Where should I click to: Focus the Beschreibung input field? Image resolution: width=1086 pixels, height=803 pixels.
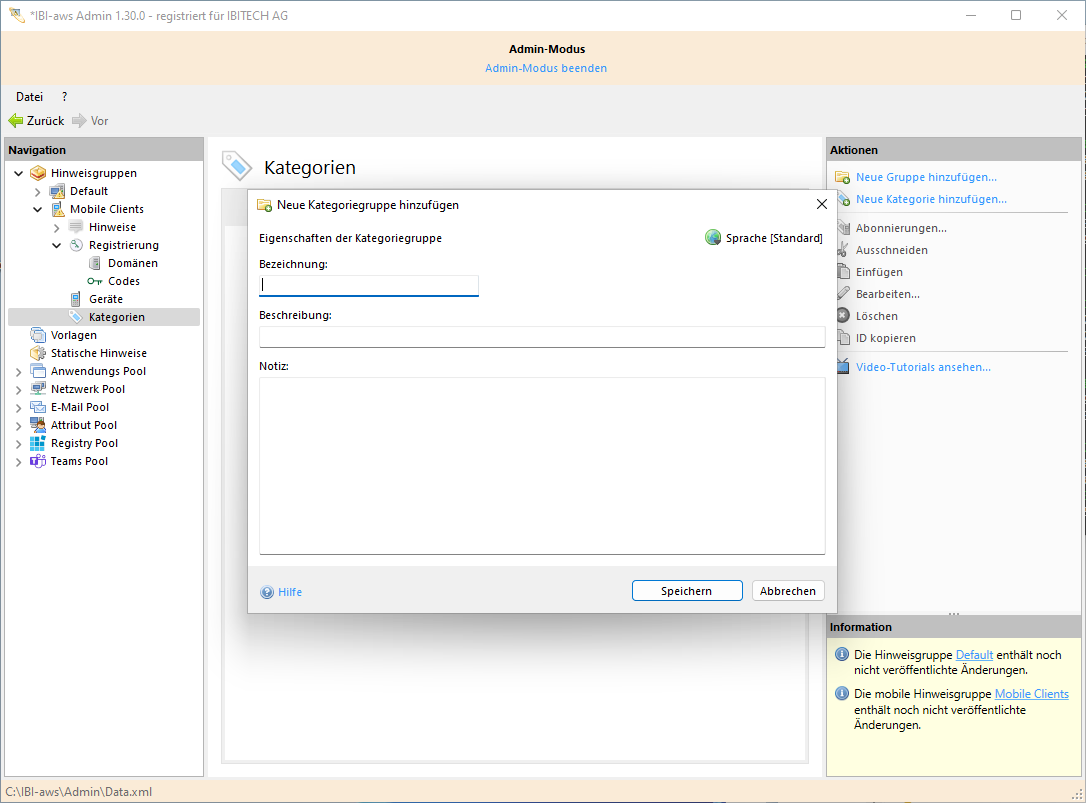pos(541,337)
